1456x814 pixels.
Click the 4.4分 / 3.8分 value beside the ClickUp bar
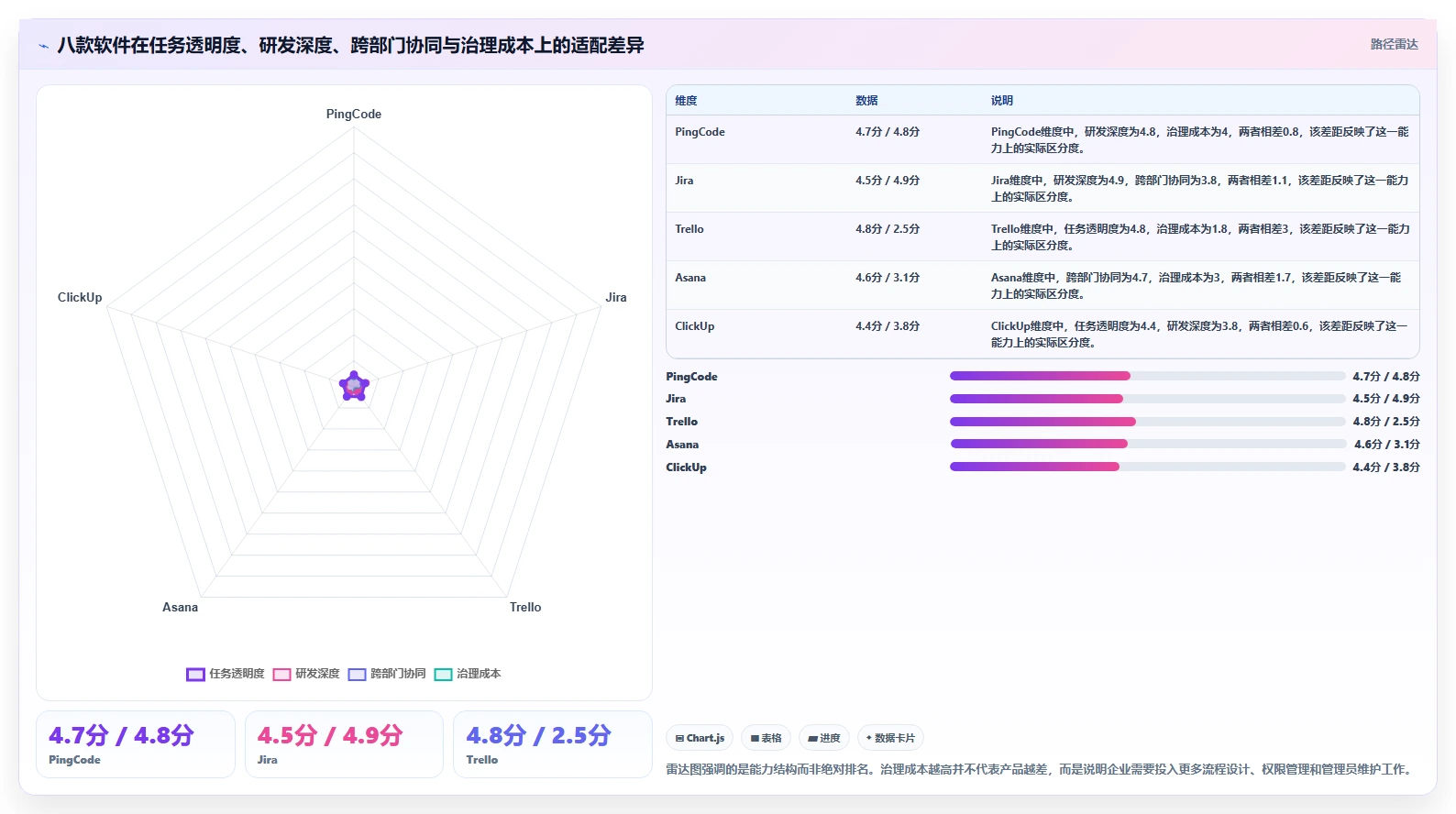1386,467
